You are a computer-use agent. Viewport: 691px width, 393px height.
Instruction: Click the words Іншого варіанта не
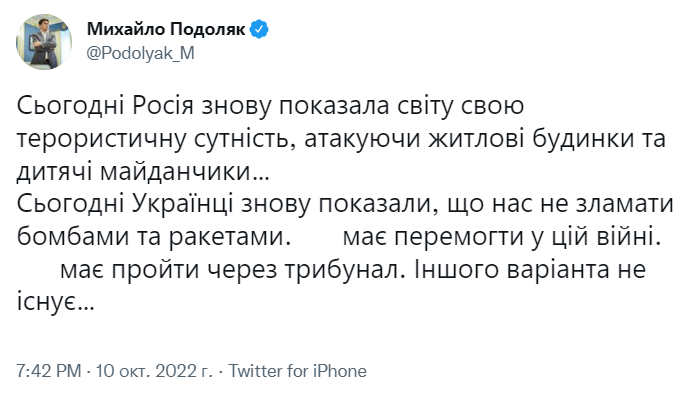click(530, 269)
